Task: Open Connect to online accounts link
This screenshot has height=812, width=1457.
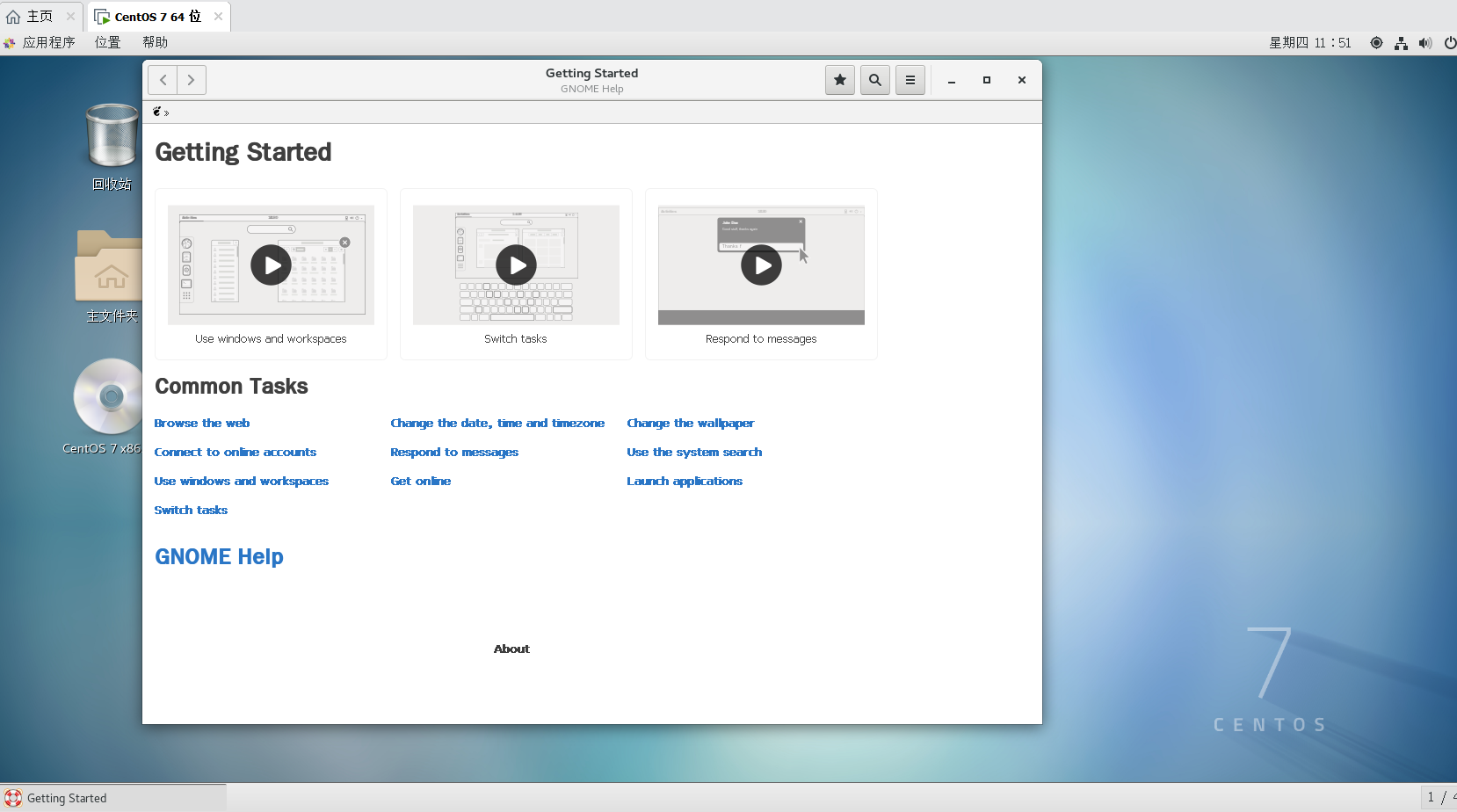Action: [236, 453]
